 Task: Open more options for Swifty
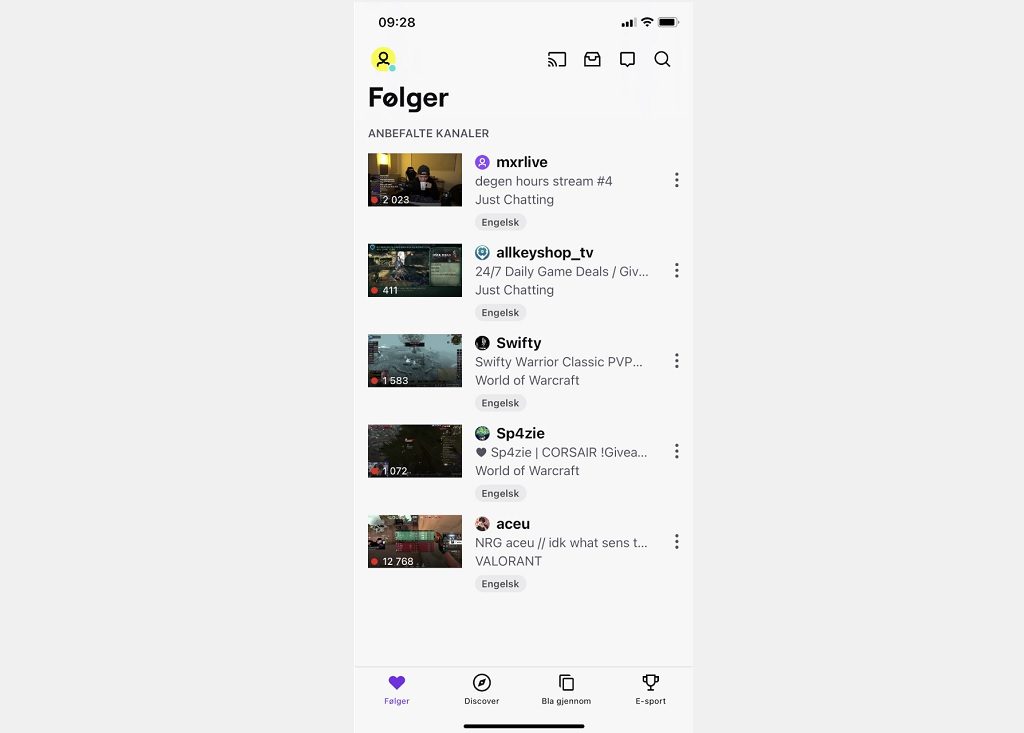click(677, 361)
